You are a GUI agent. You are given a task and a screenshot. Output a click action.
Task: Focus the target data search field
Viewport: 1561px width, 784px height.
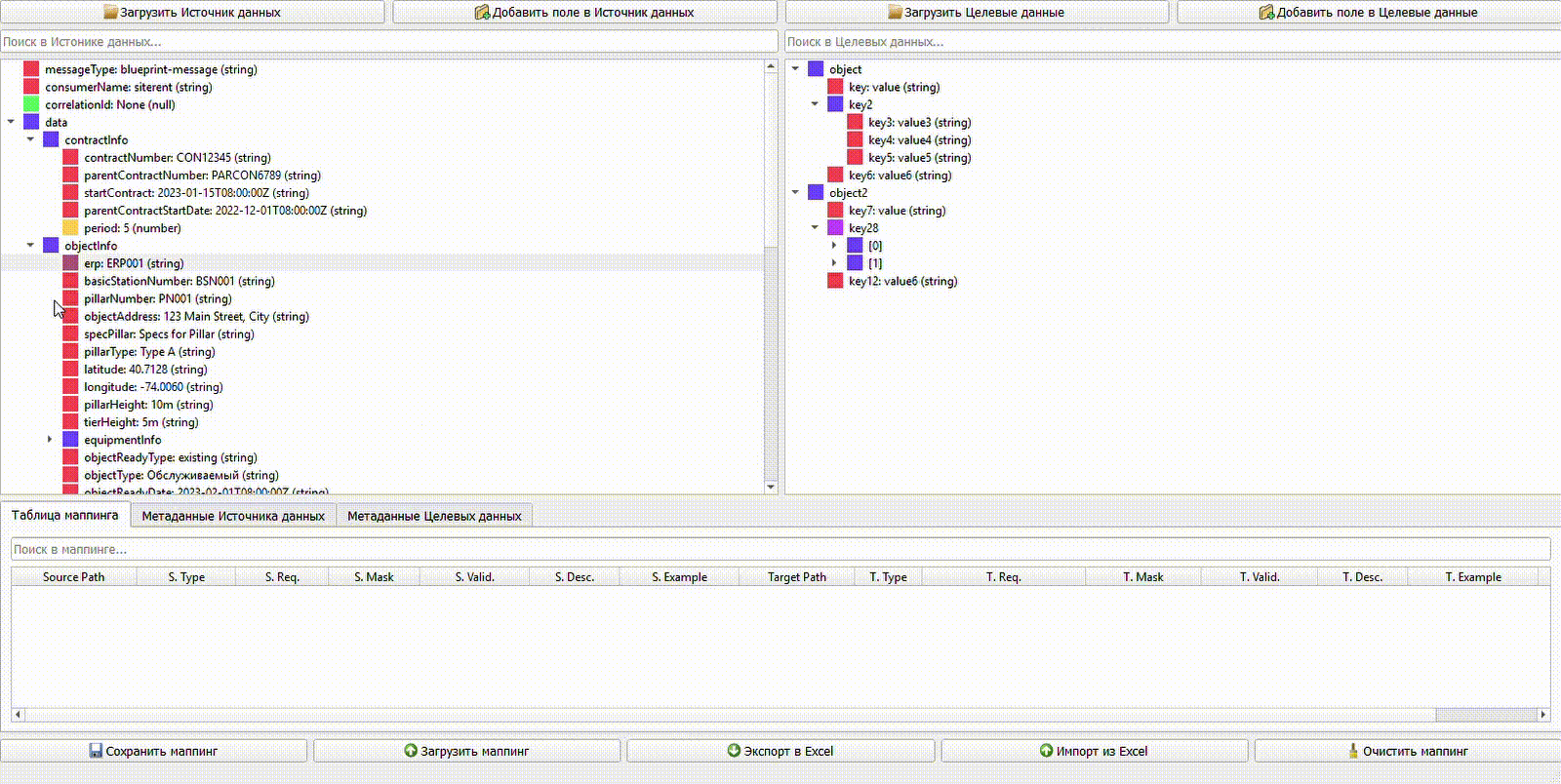(x=1173, y=42)
